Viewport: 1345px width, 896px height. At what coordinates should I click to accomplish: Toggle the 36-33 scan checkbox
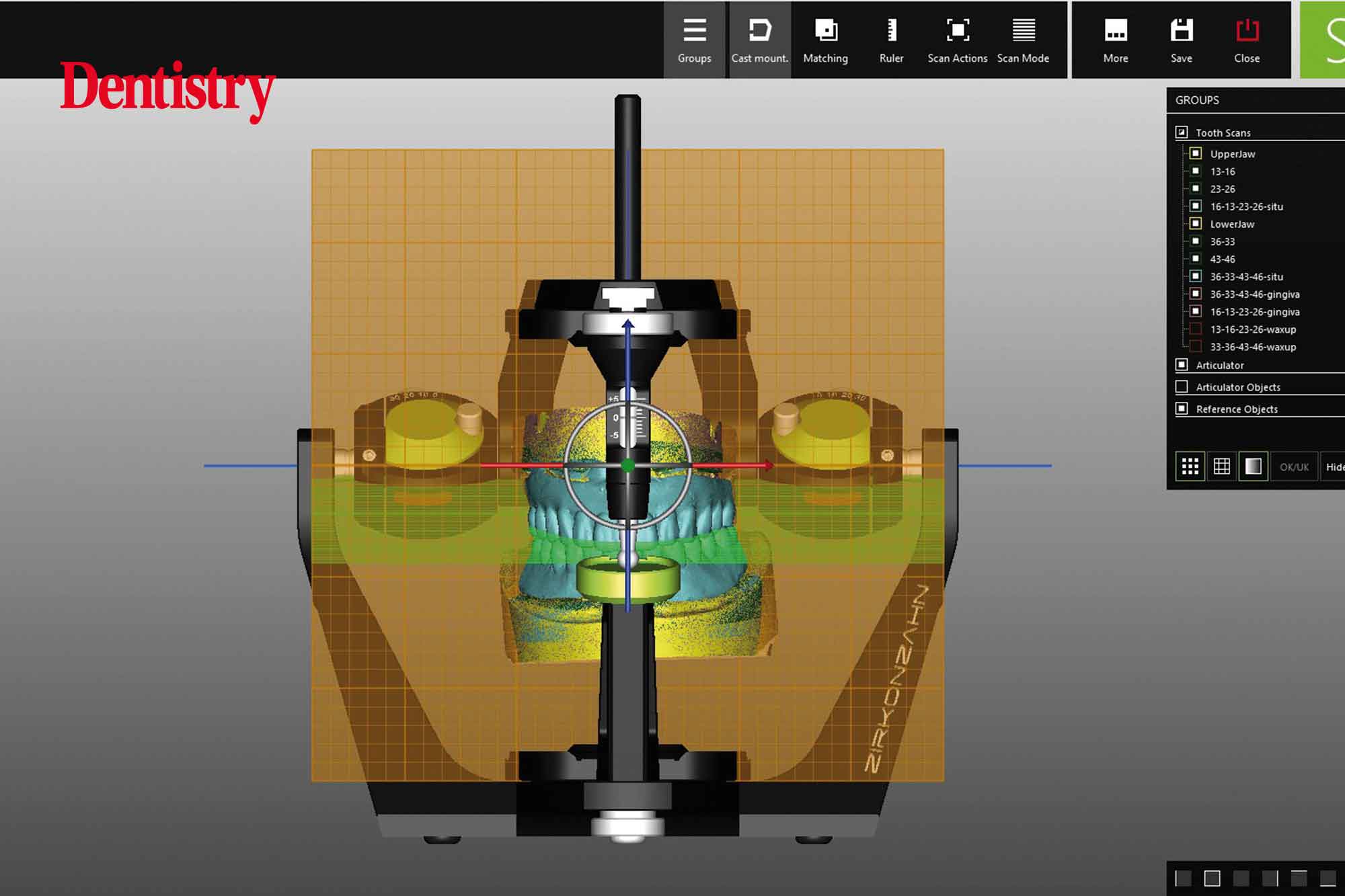1196,241
